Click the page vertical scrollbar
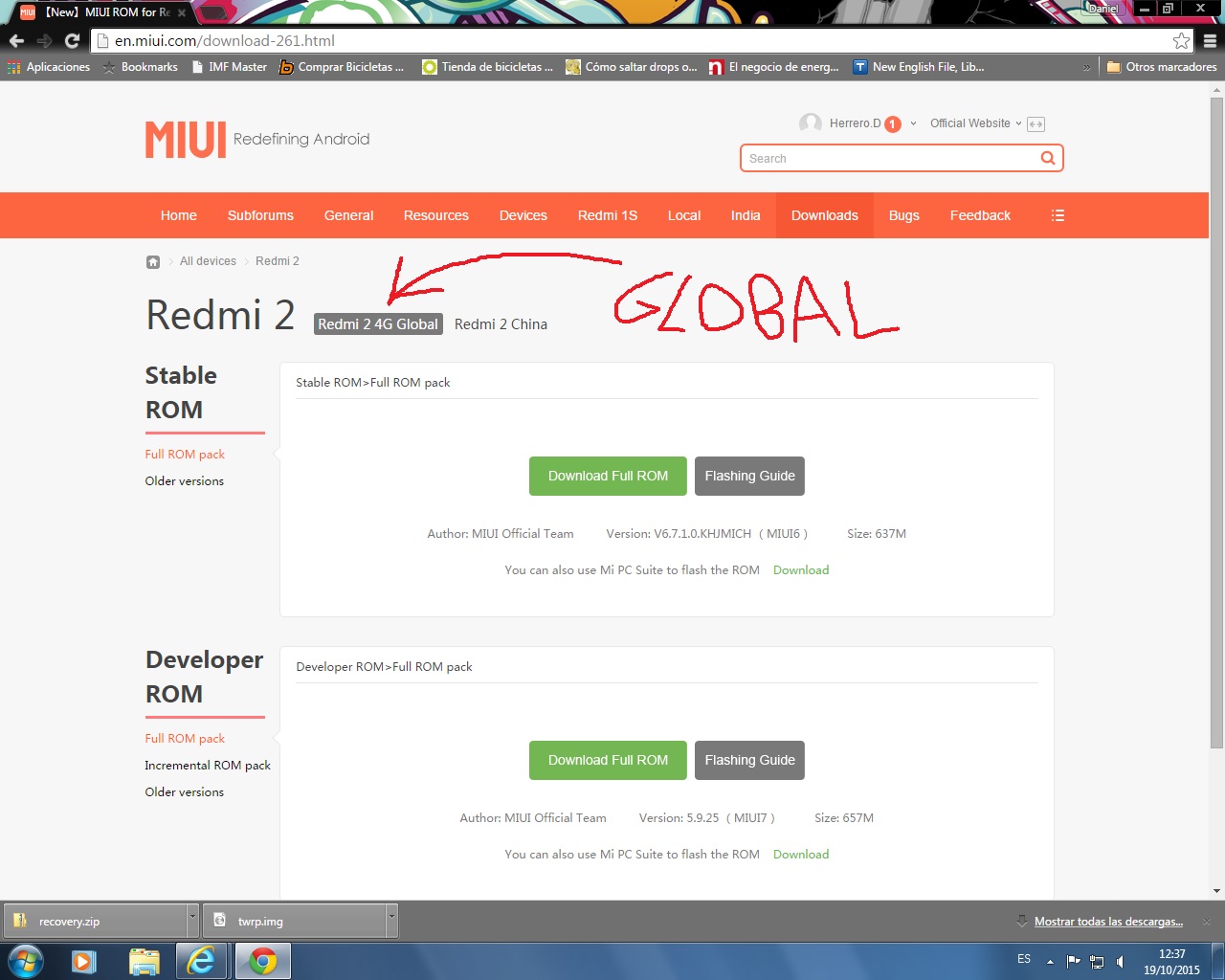Viewport: 1225px width, 980px height. tap(1216, 421)
